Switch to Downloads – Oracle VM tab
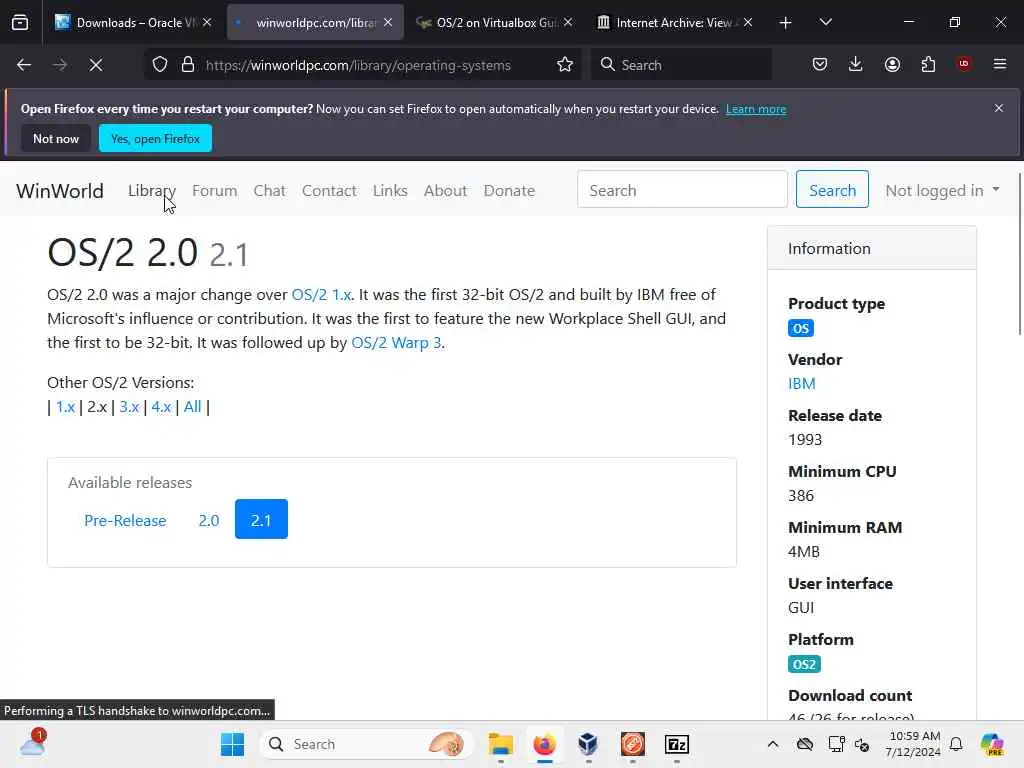This screenshot has width=1024, height=768. pyautogui.click(x=133, y=23)
